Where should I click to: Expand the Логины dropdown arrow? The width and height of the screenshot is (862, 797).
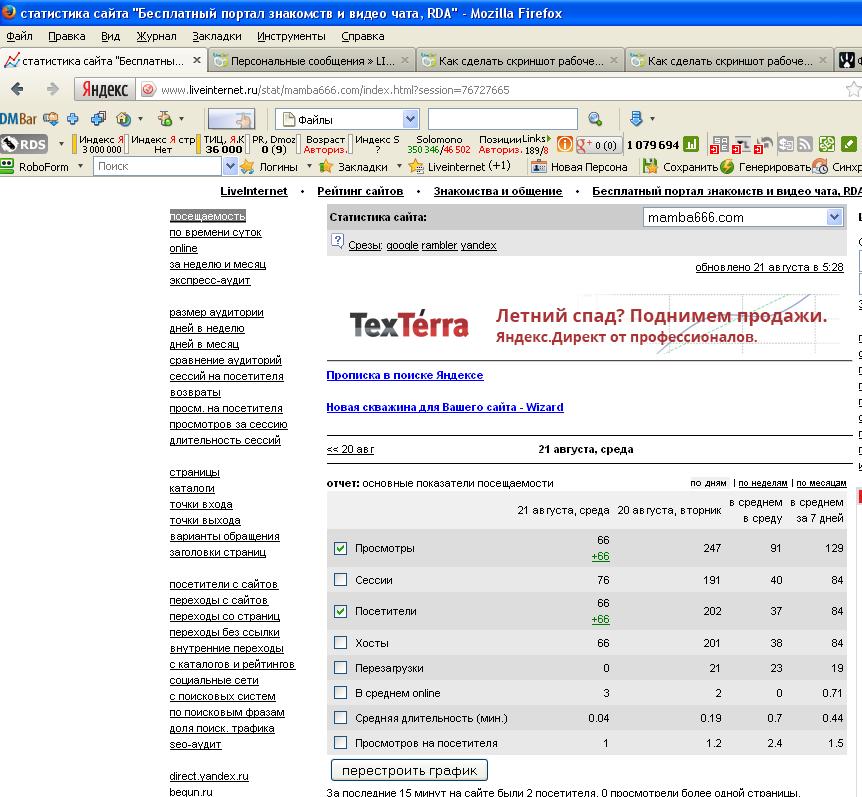click(309, 166)
